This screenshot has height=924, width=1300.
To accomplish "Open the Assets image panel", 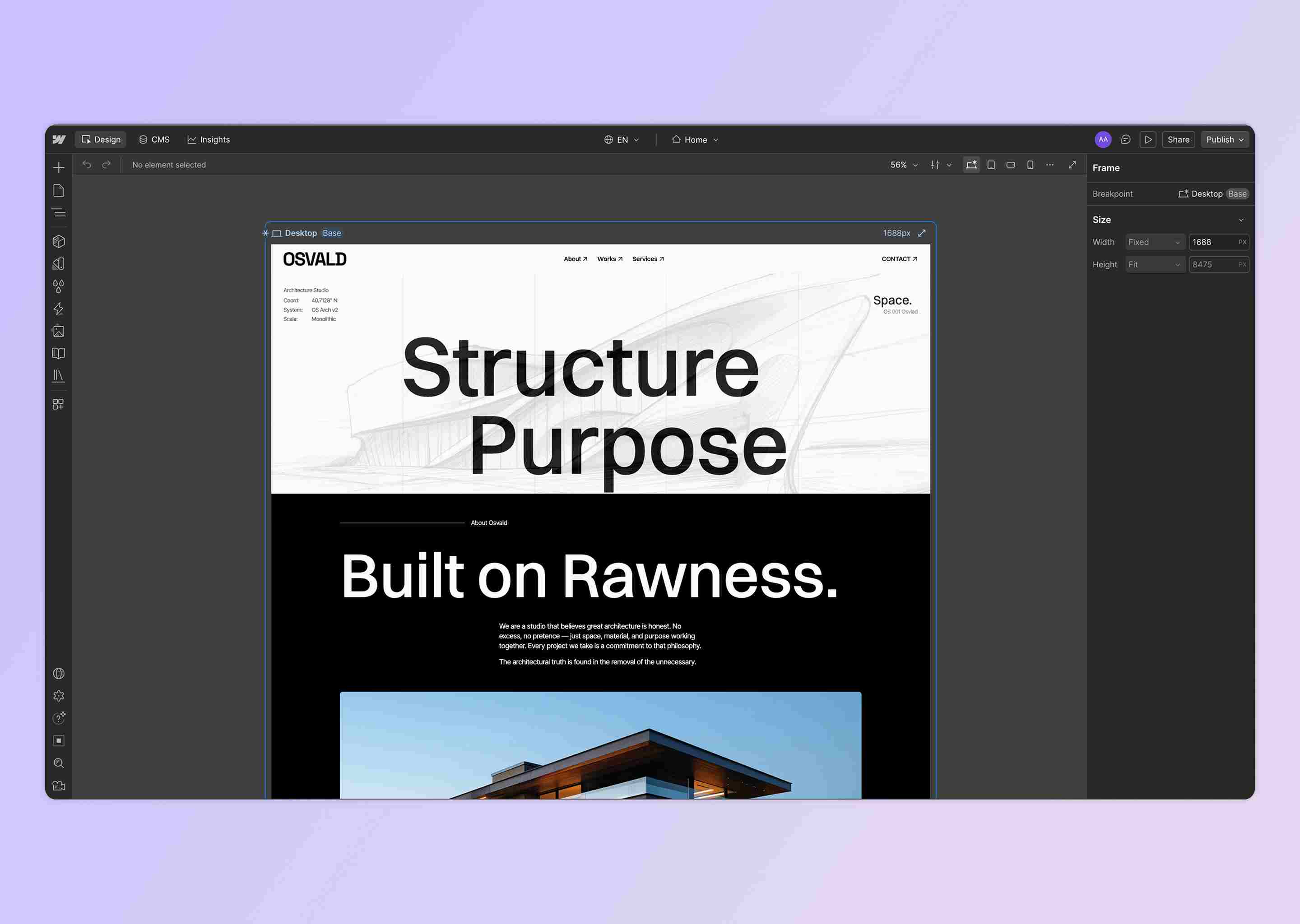I will (x=59, y=331).
